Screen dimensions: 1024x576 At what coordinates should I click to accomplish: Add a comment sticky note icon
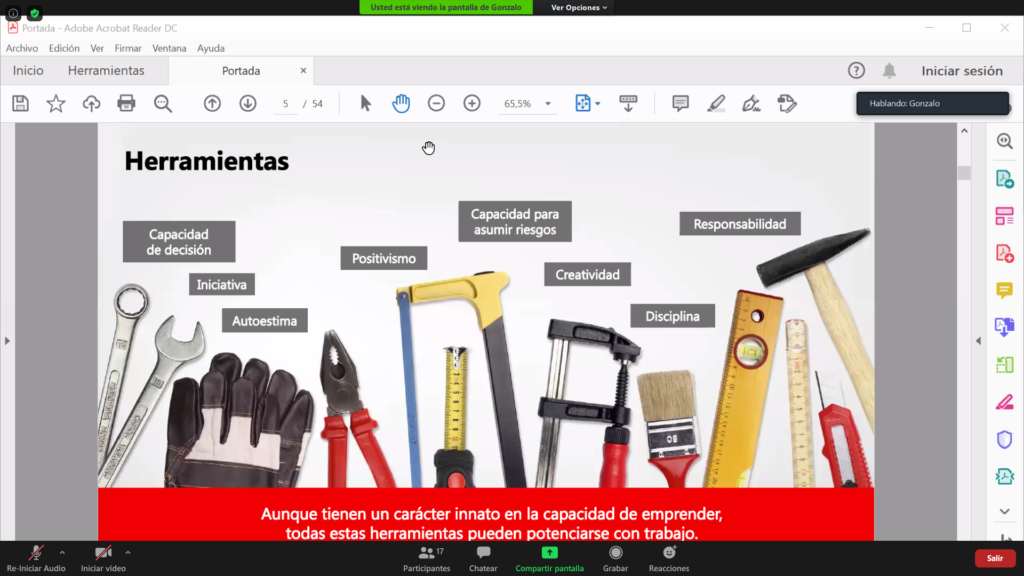(x=680, y=103)
